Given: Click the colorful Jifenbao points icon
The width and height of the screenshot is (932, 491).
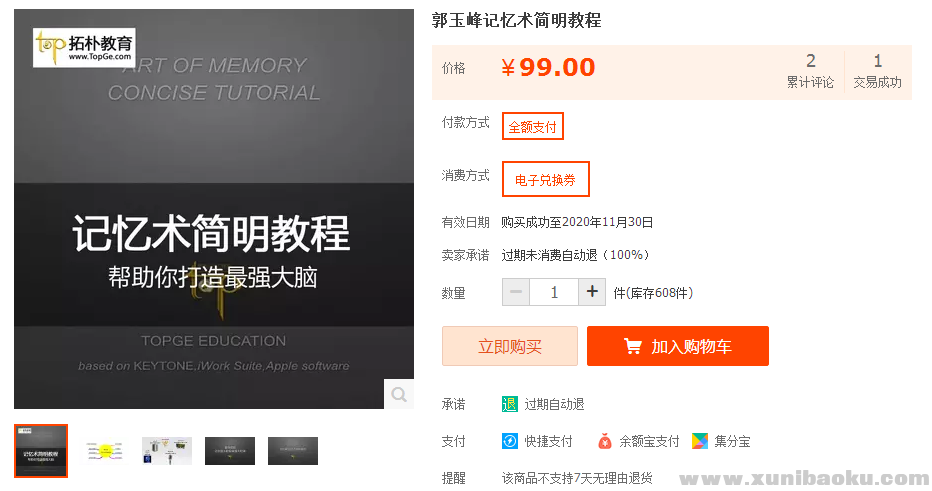Looking at the screenshot, I should 700,441.
